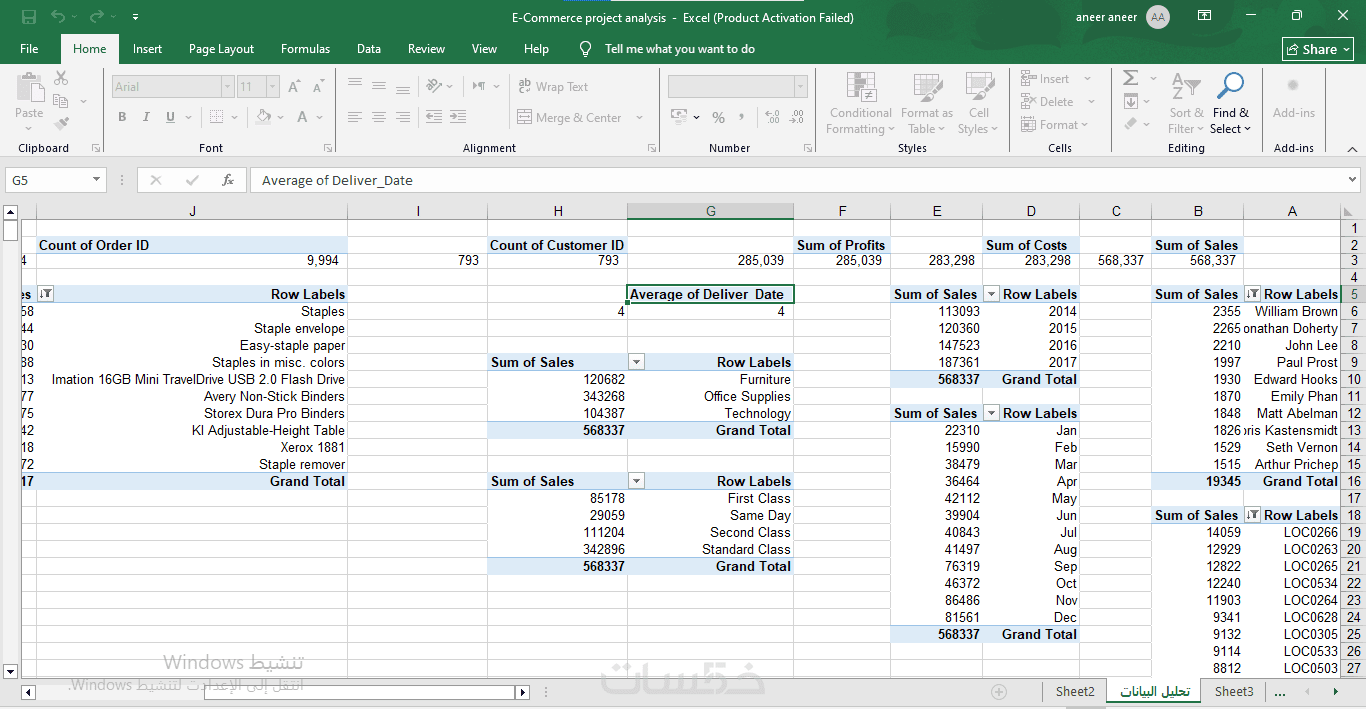The width and height of the screenshot is (1366, 709).
Task: Open Find & Select magnifier
Action: click(x=1230, y=102)
